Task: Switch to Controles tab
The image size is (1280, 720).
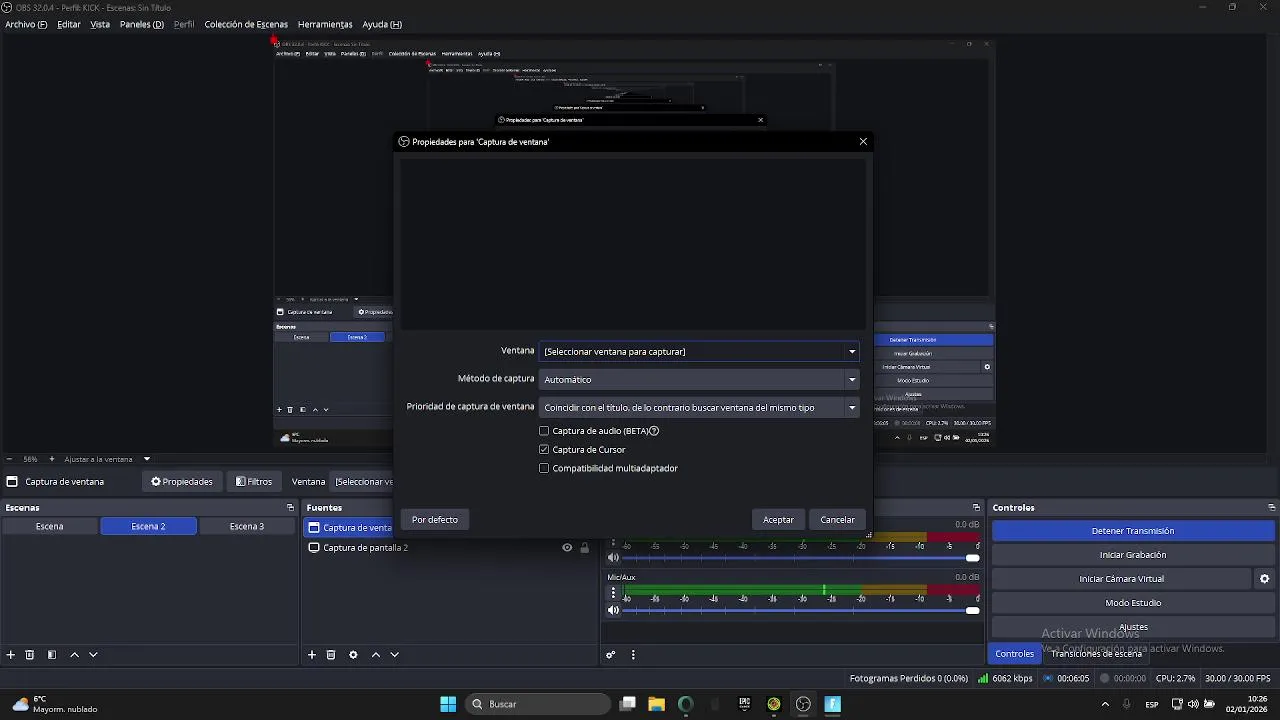Action: (x=1014, y=654)
